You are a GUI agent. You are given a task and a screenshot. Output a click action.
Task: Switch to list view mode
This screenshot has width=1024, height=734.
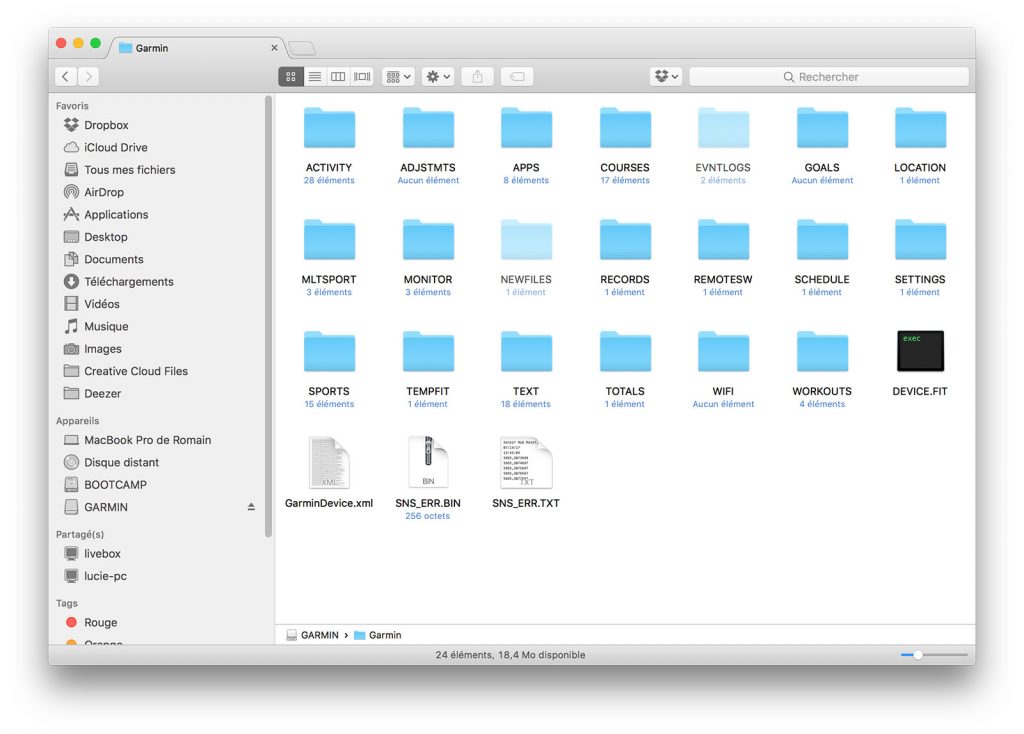(314, 77)
